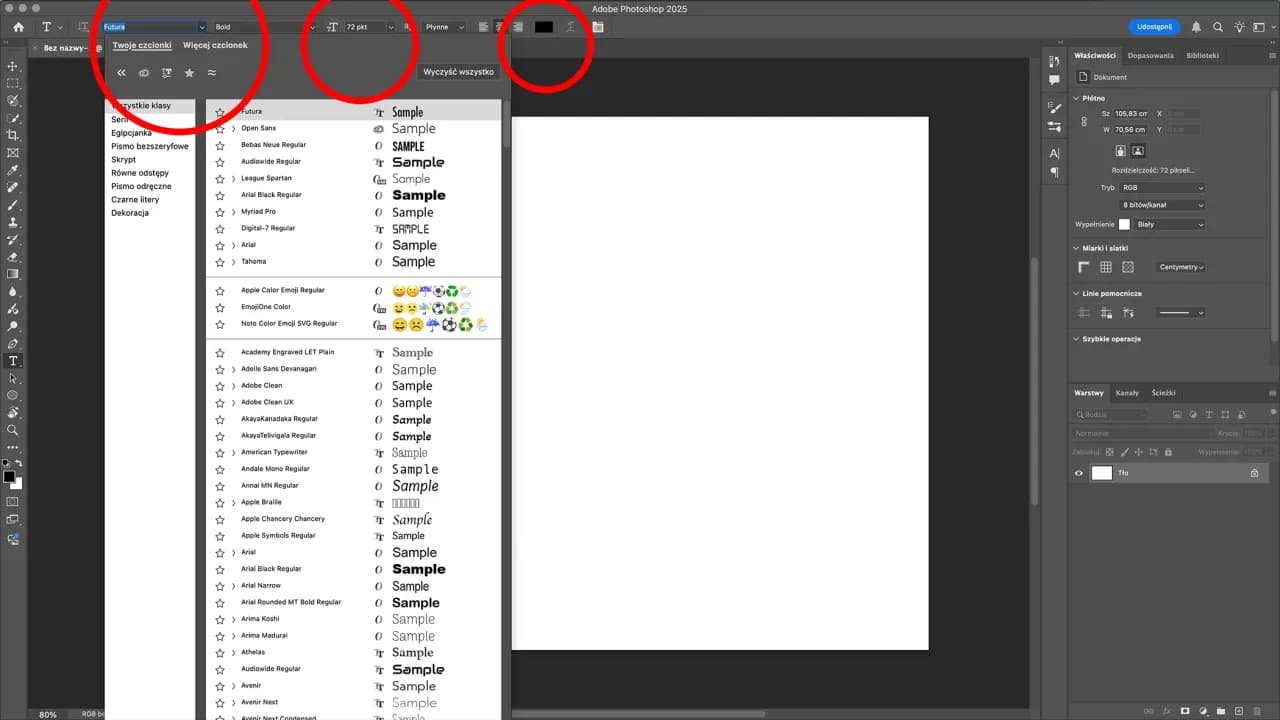Click the show similar fonts icon (≈)

213,72
